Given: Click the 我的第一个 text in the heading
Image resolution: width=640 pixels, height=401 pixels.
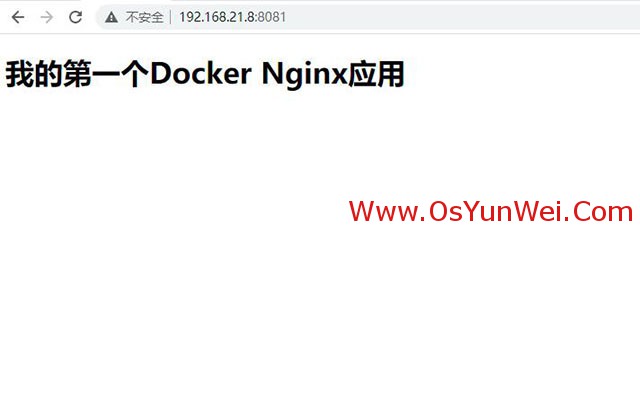Looking at the screenshot, I should pyautogui.click(x=77, y=74).
